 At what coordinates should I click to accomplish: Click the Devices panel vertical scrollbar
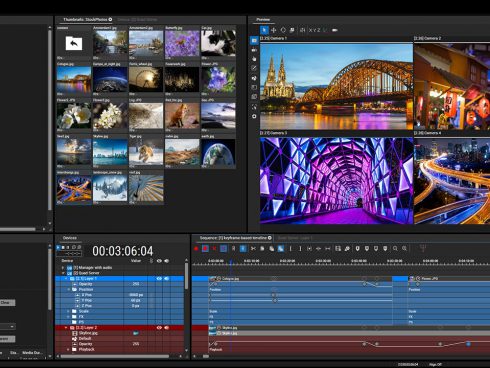(x=186, y=277)
